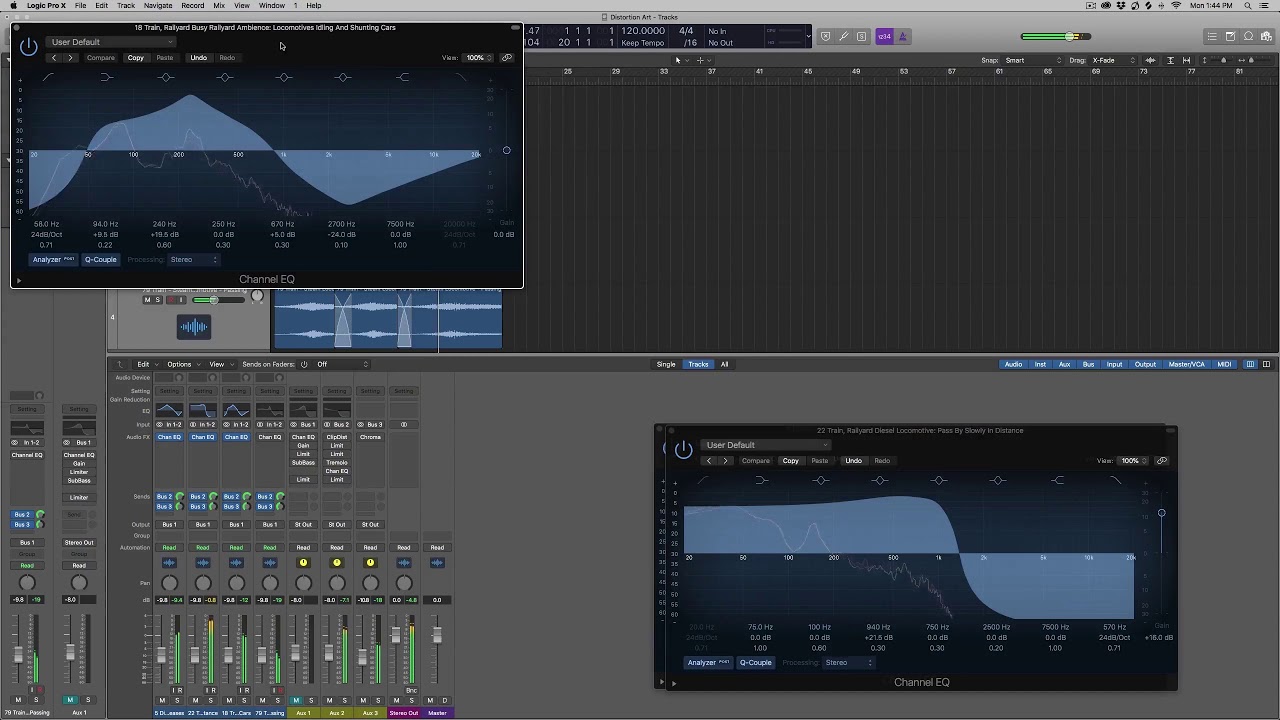This screenshot has height=720, width=1280.
Task: Click Copy in the top-left Channel EQ
Action: point(135,58)
